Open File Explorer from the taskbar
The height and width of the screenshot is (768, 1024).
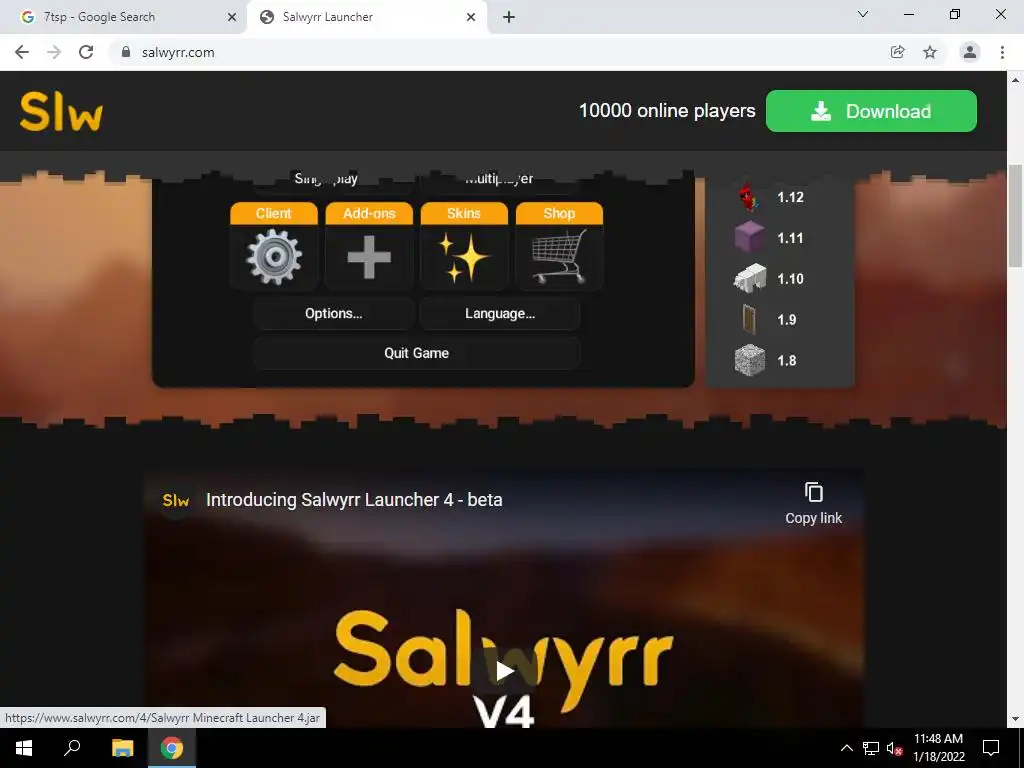[122, 748]
